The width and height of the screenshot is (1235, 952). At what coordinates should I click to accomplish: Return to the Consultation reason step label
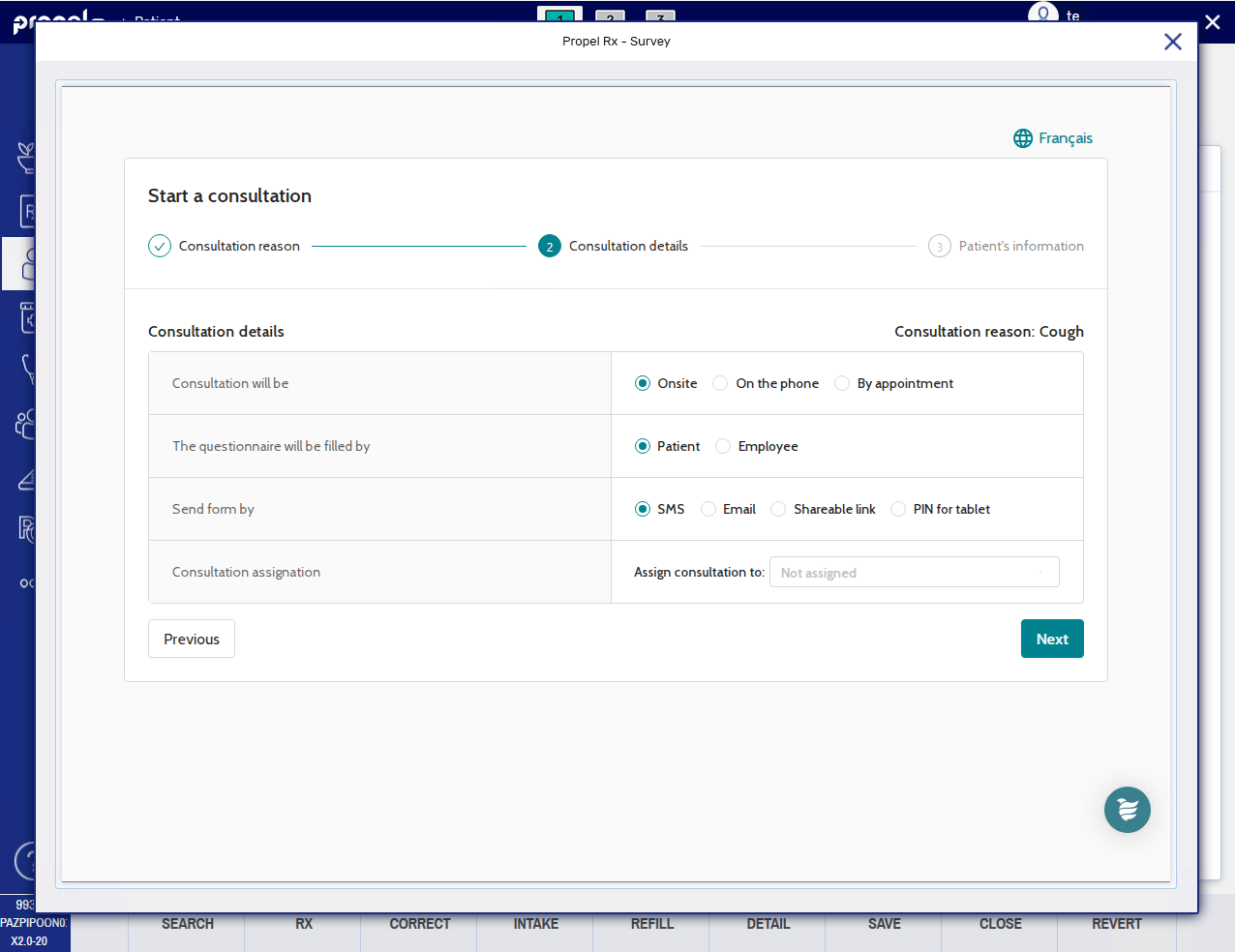pyautogui.click(x=239, y=246)
